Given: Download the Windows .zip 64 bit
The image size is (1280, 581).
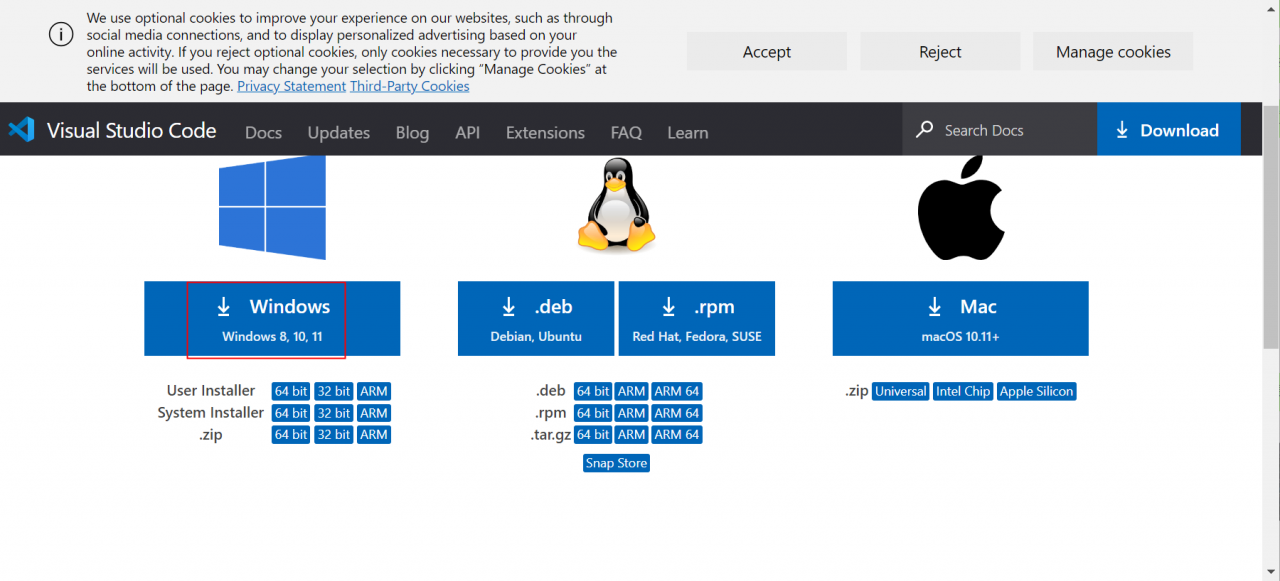Looking at the screenshot, I should point(291,435).
